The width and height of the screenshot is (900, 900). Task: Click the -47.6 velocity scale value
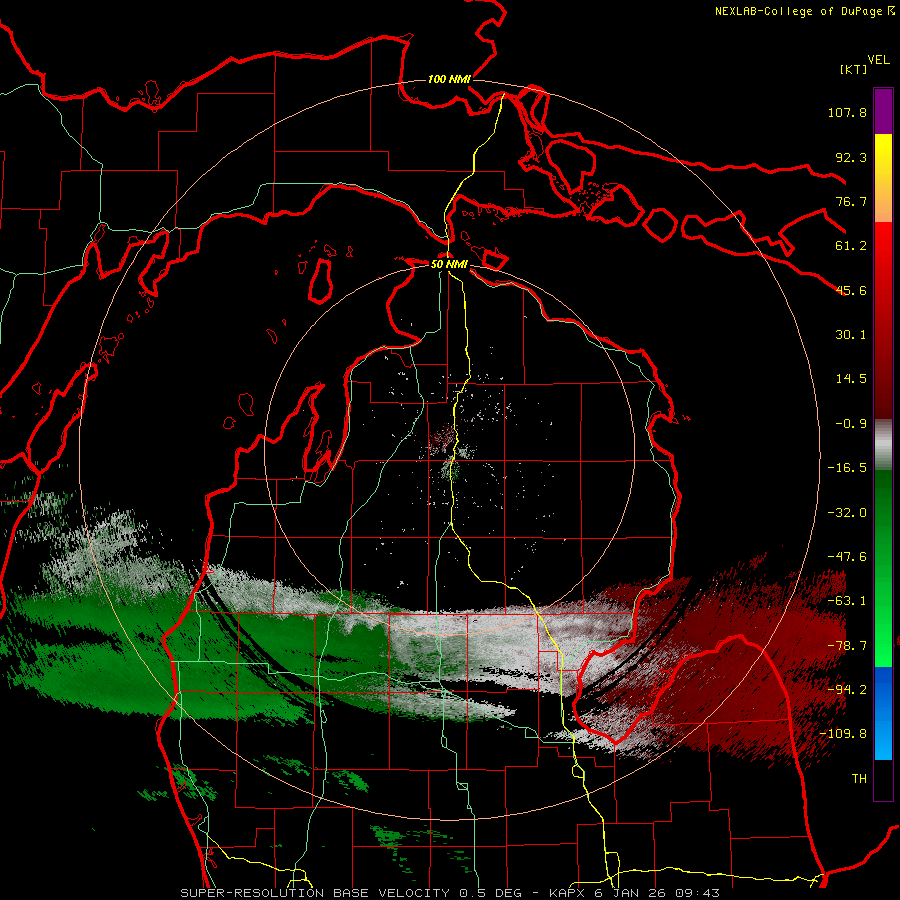click(x=847, y=557)
